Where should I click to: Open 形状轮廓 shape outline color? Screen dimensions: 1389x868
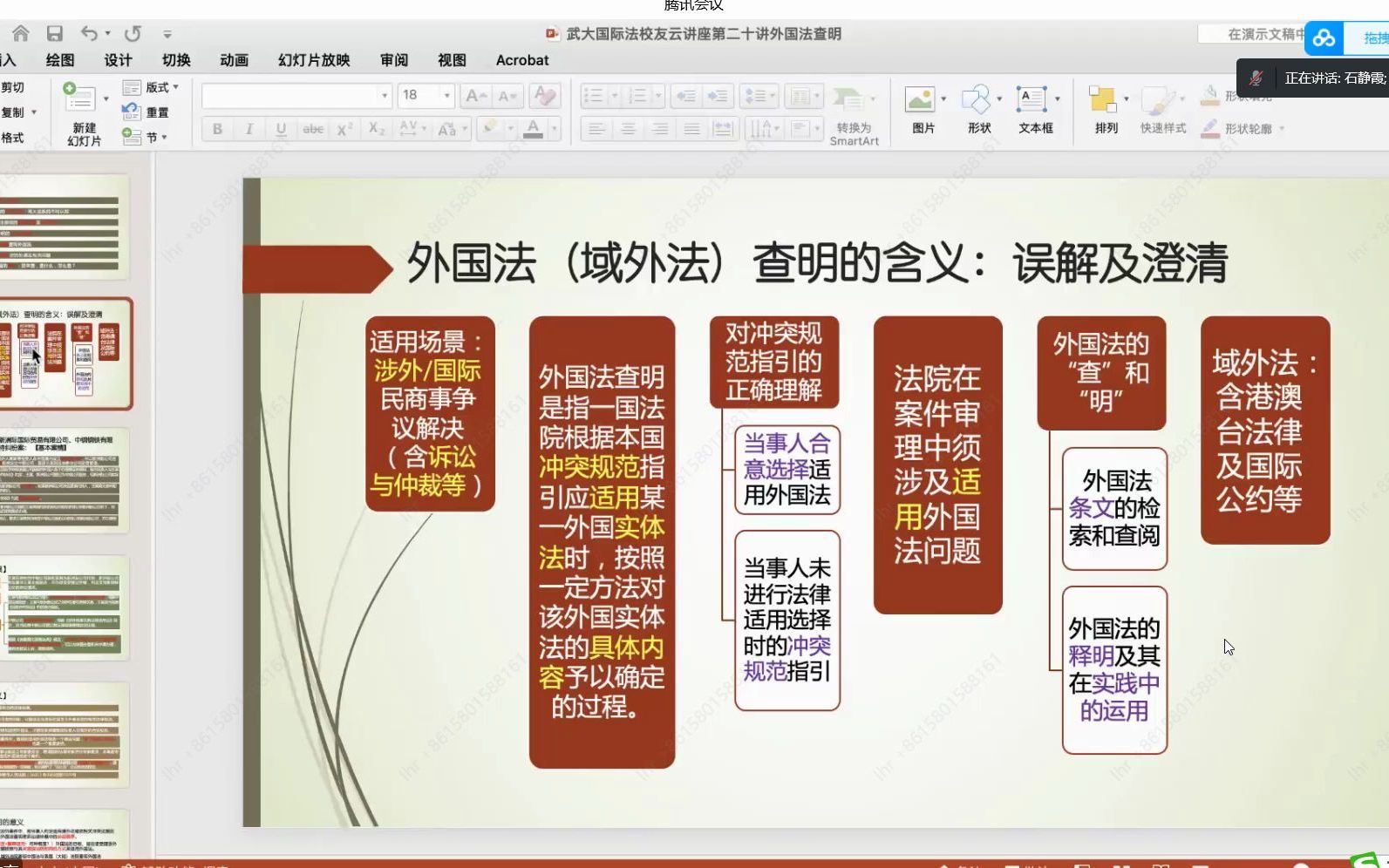[x=1242, y=128]
